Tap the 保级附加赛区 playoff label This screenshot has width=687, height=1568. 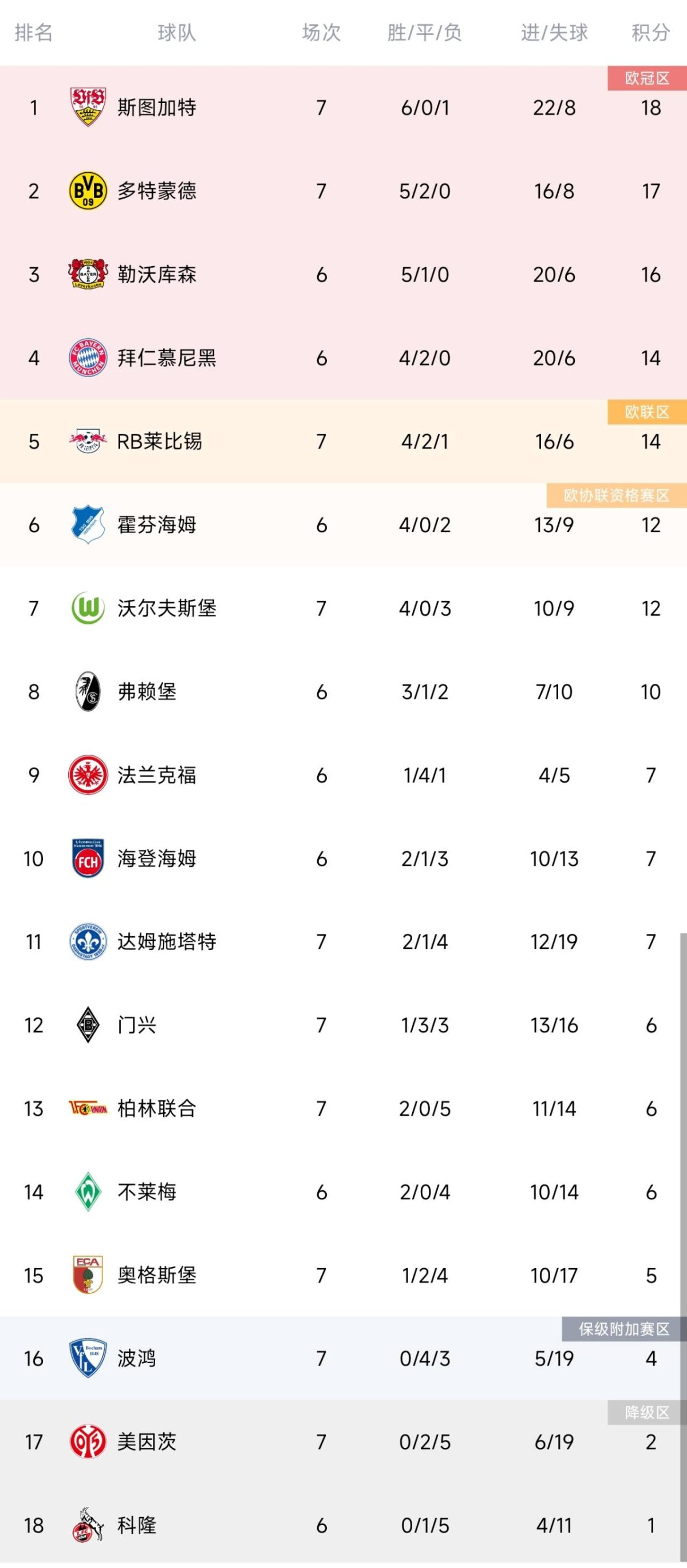click(x=623, y=1329)
